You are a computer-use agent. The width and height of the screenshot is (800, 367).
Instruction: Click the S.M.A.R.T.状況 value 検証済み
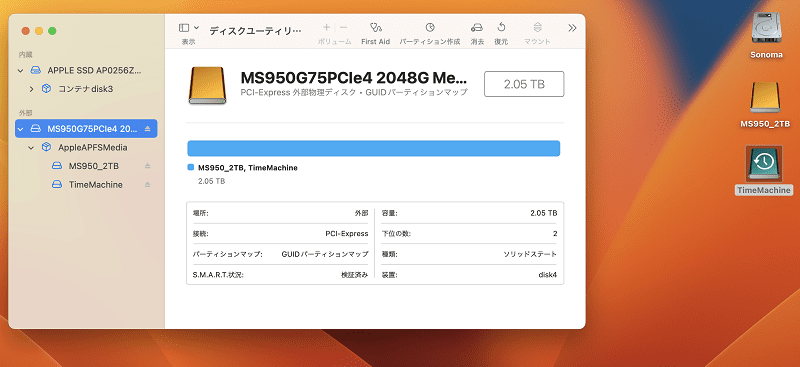point(355,275)
